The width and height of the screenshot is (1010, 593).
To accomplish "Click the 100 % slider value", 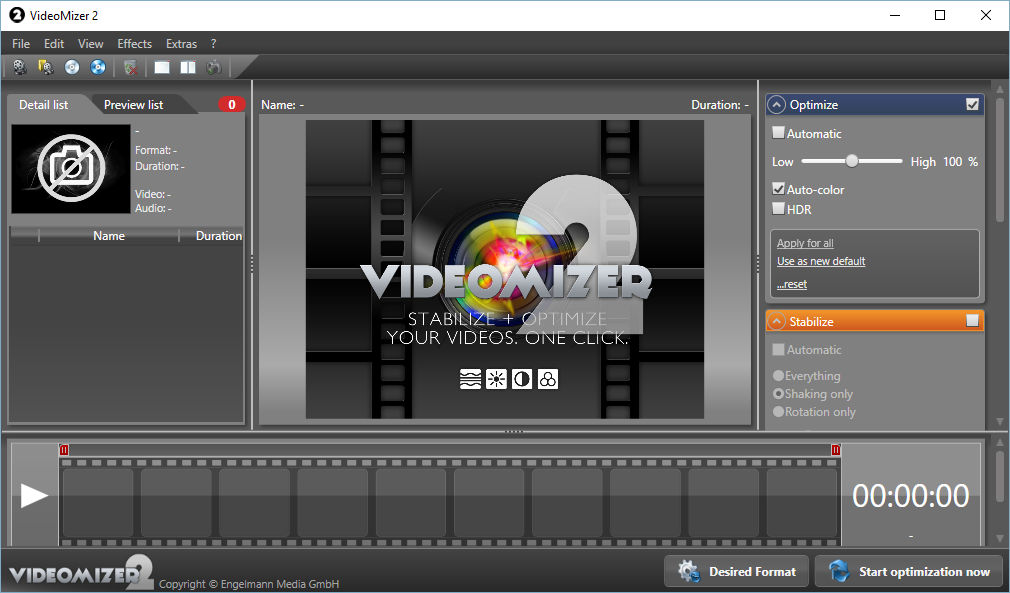I will click(x=960, y=162).
